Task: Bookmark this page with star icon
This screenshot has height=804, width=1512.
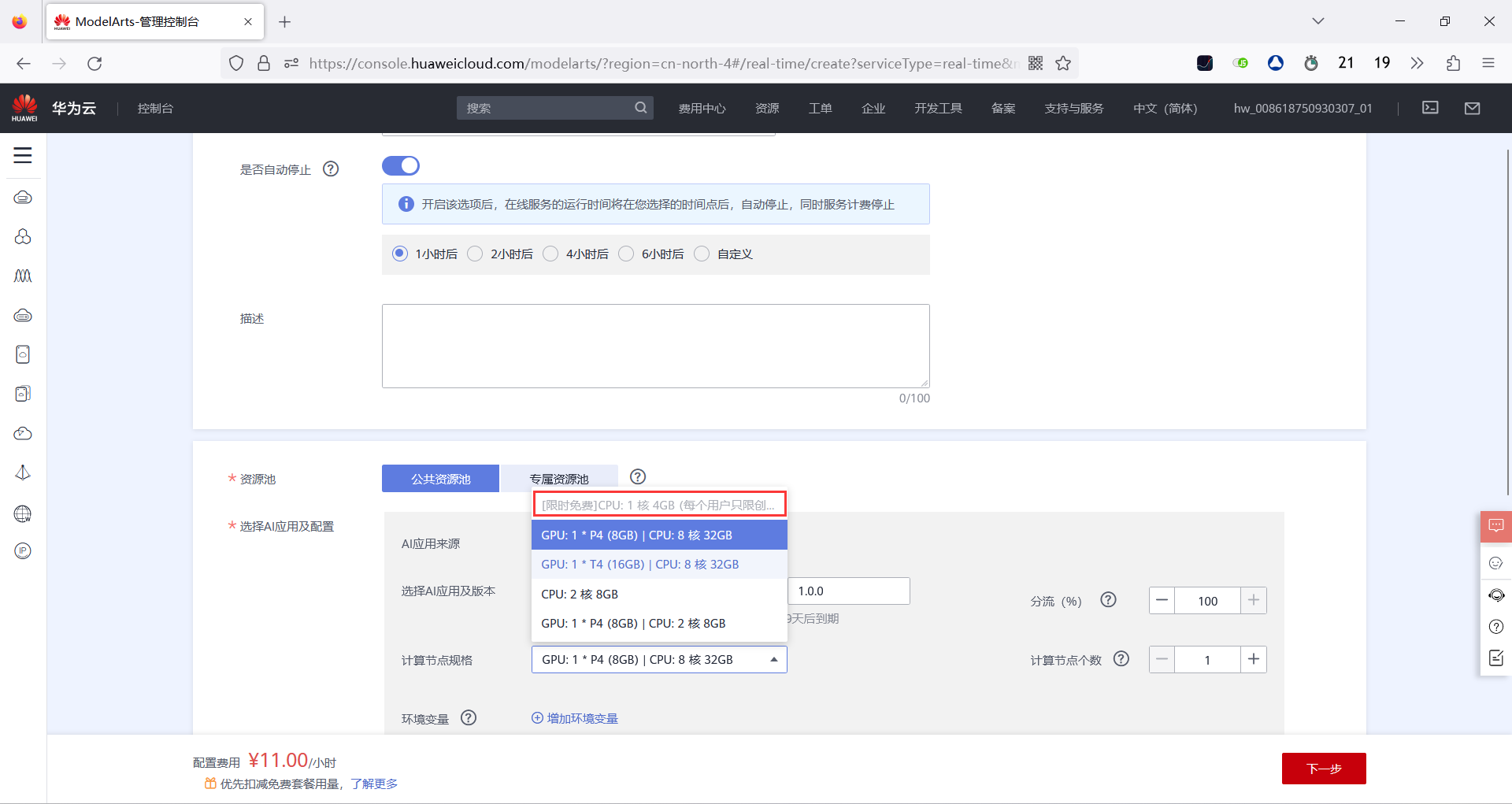Action: (x=1063, y=64)
